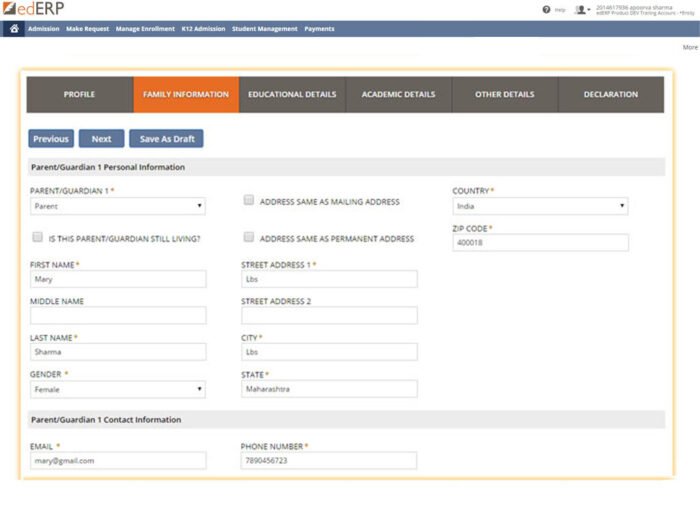Viewport: 700px width, 525px height.
Task: Open the Make Request menu
Action: point(88,29)
